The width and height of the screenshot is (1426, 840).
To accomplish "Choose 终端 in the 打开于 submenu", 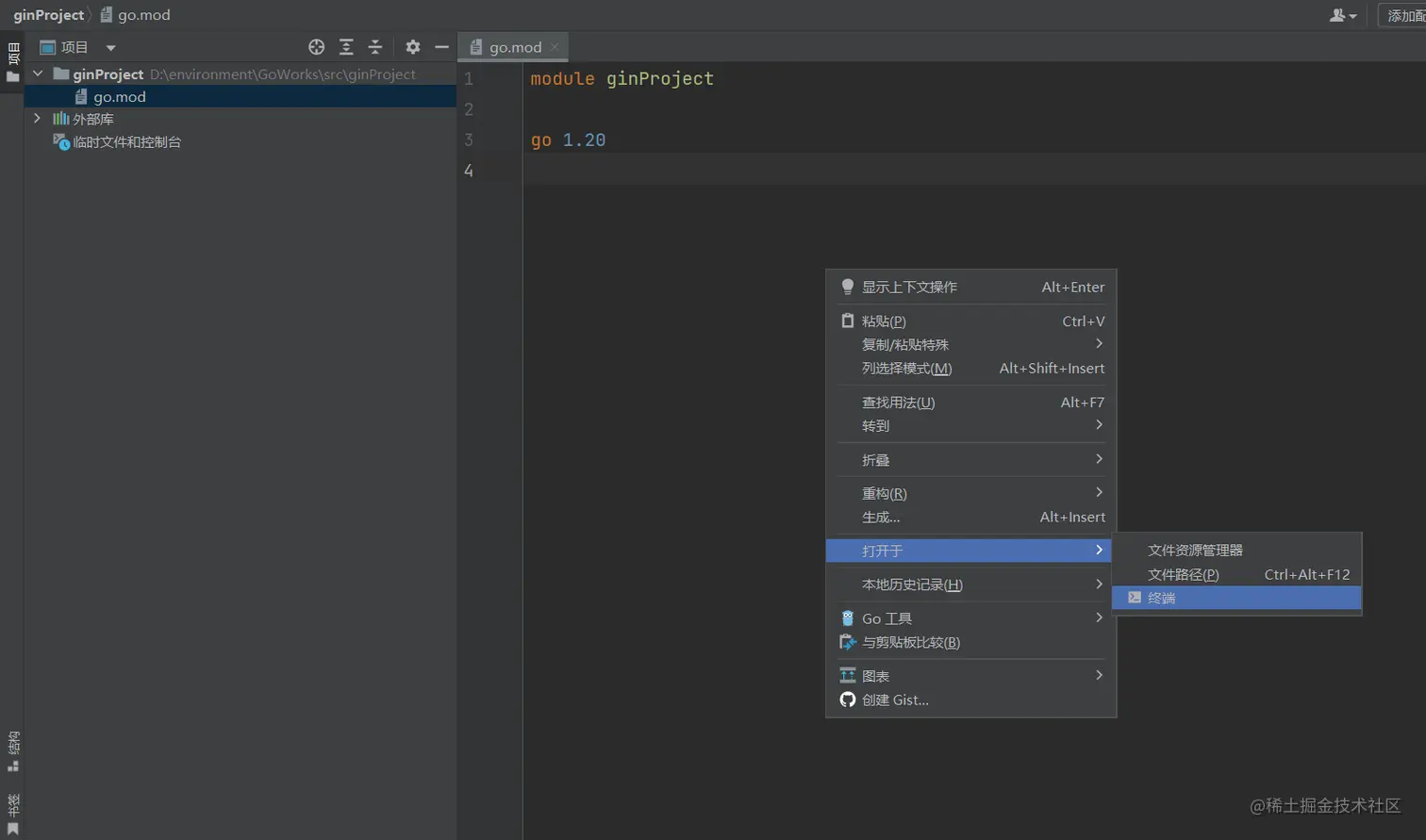I will [x=1236, y=598].
